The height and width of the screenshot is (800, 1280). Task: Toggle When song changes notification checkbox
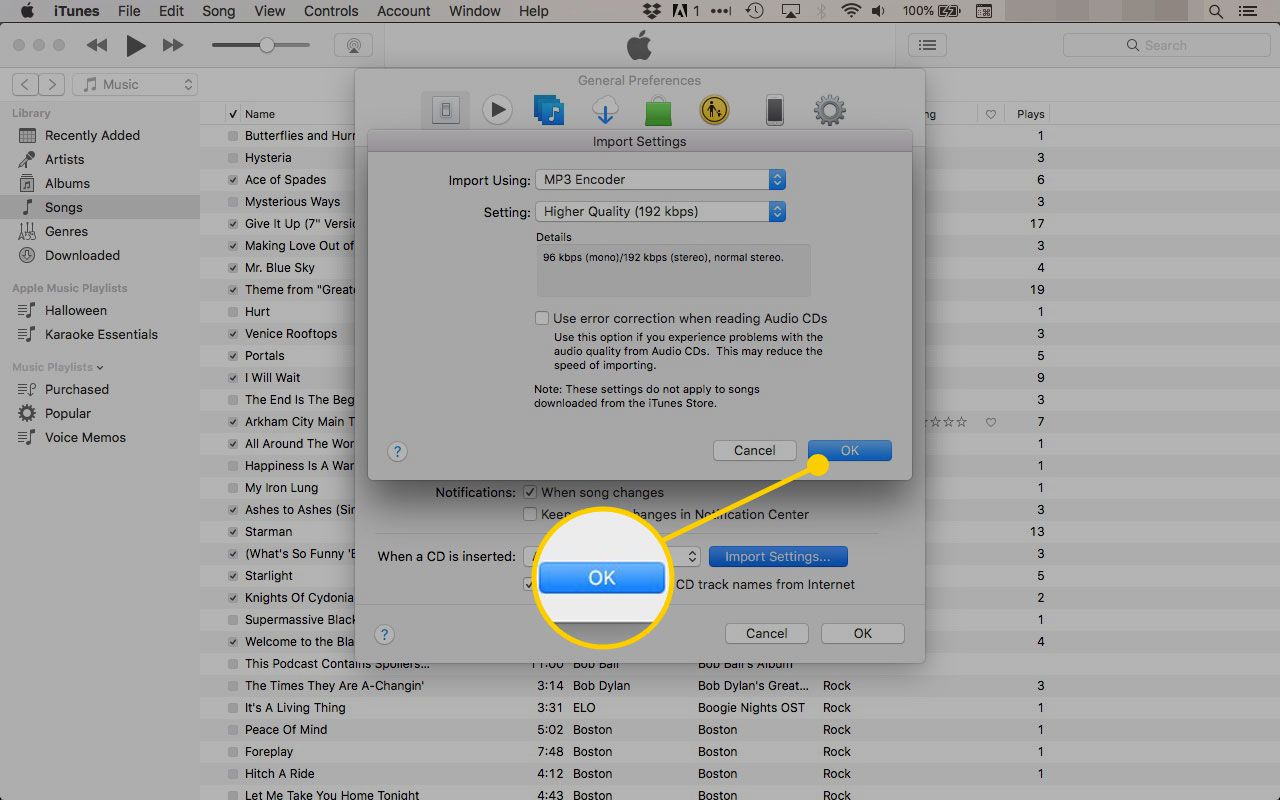[x=531, y=492]
